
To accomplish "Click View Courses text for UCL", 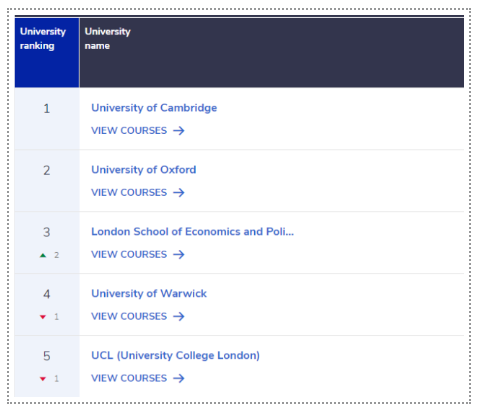I will point(129,378).
